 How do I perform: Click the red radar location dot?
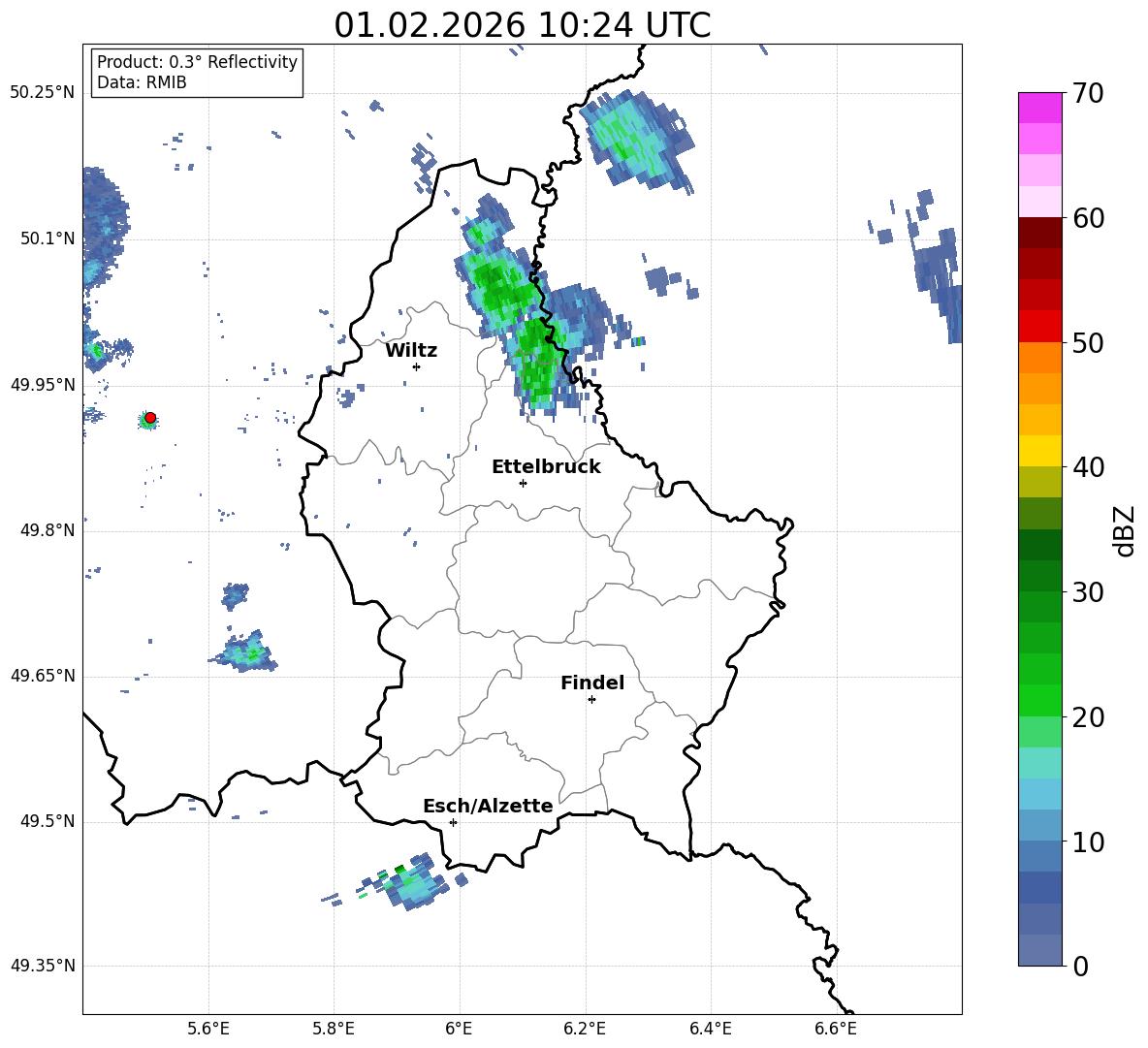[x=150, y=418]
